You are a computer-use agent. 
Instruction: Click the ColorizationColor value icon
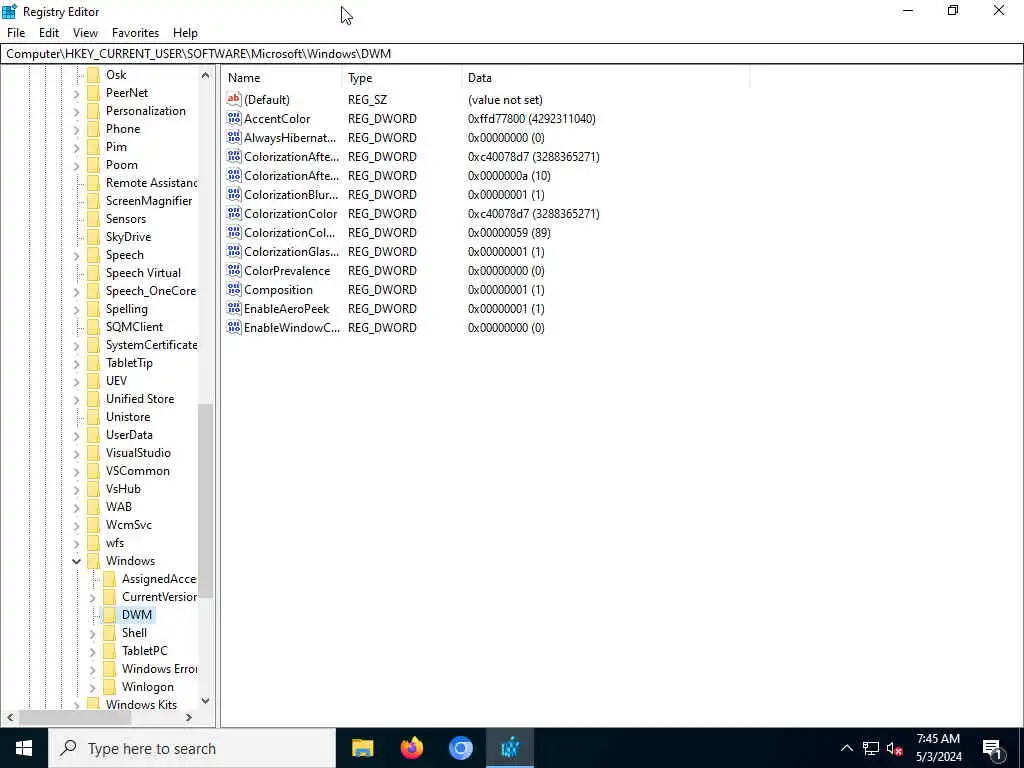point(234,214)
